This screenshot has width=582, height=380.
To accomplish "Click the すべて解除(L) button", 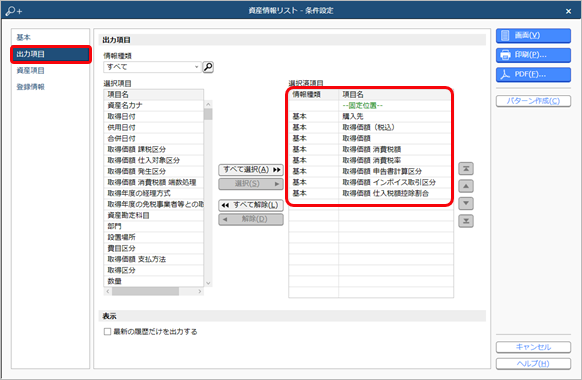I will pos(251,205).
